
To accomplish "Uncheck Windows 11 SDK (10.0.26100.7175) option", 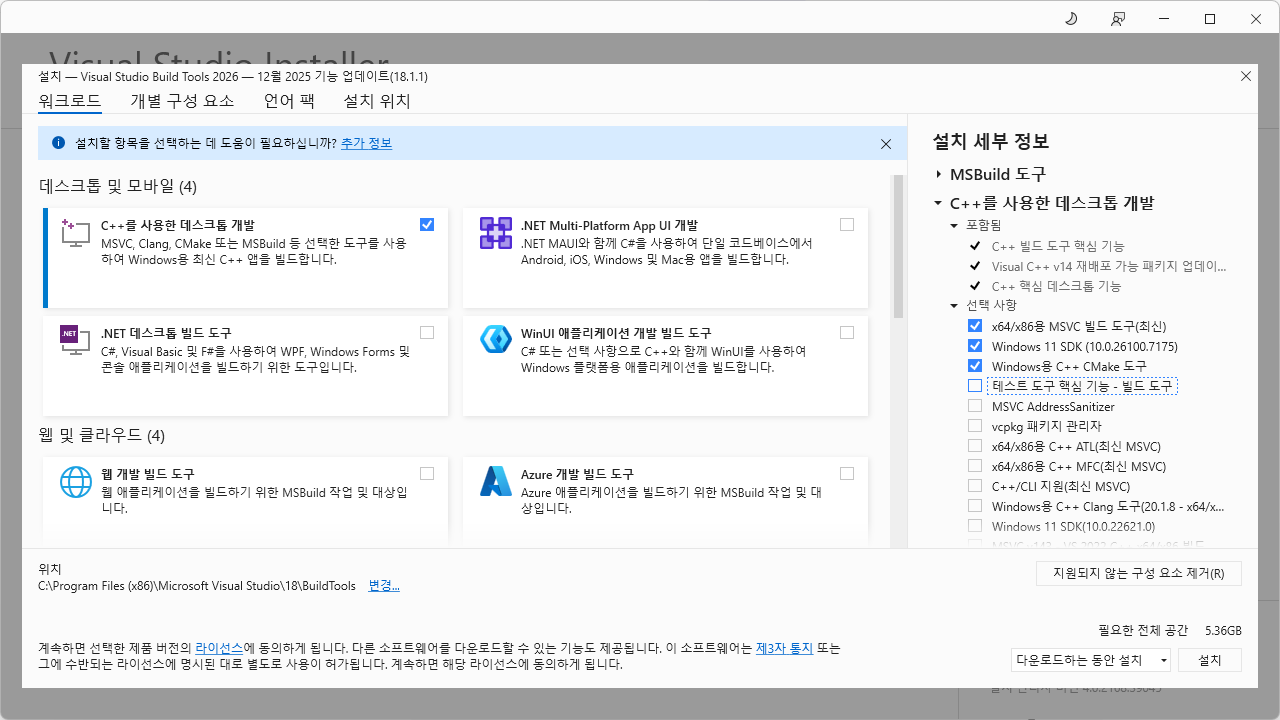I will coord(975,346).
